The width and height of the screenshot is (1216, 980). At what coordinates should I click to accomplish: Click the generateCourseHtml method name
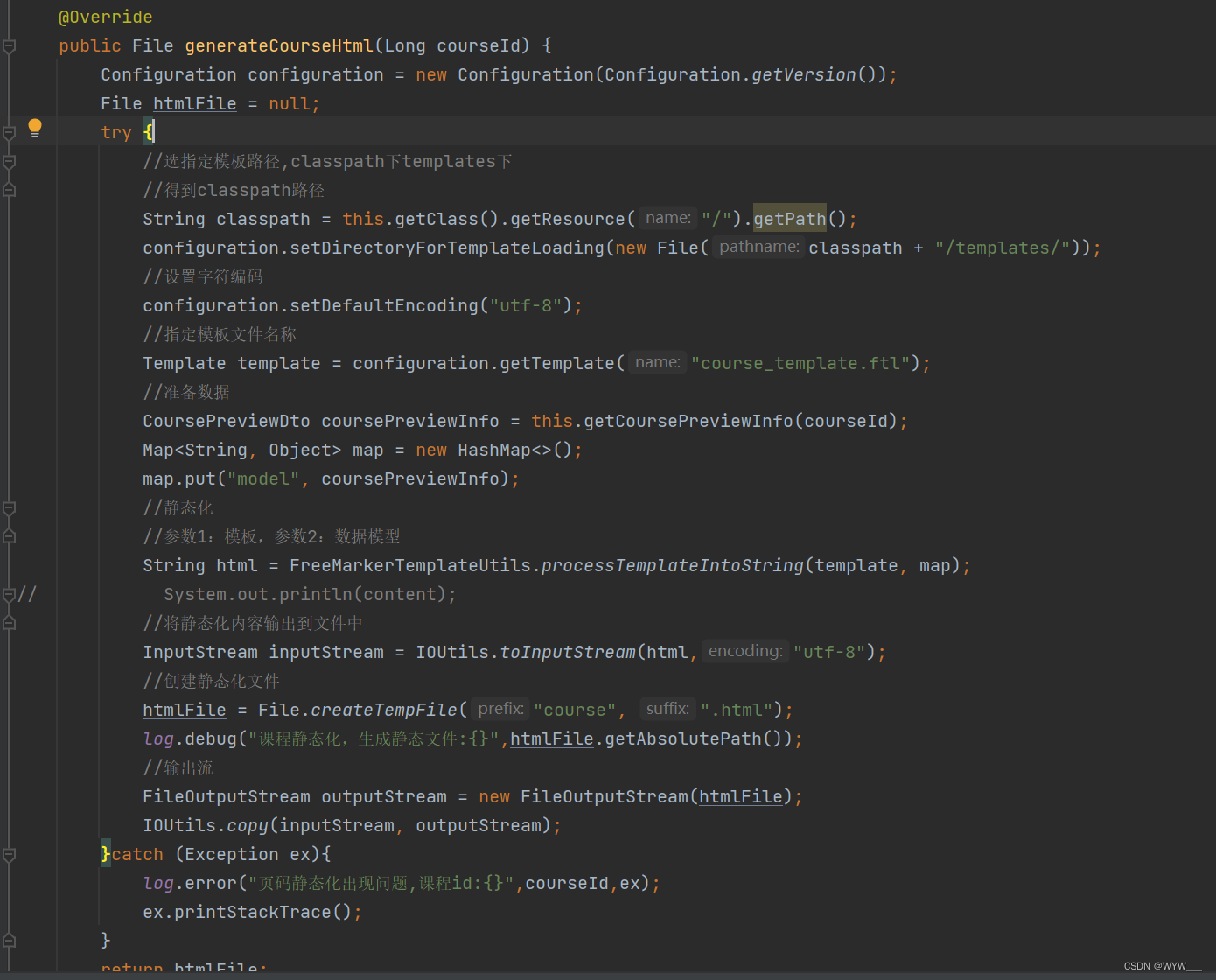pos(279,45)
